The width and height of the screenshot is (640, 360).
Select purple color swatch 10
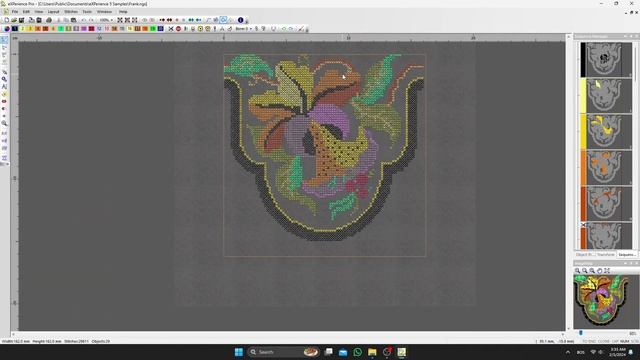point(84,29)
